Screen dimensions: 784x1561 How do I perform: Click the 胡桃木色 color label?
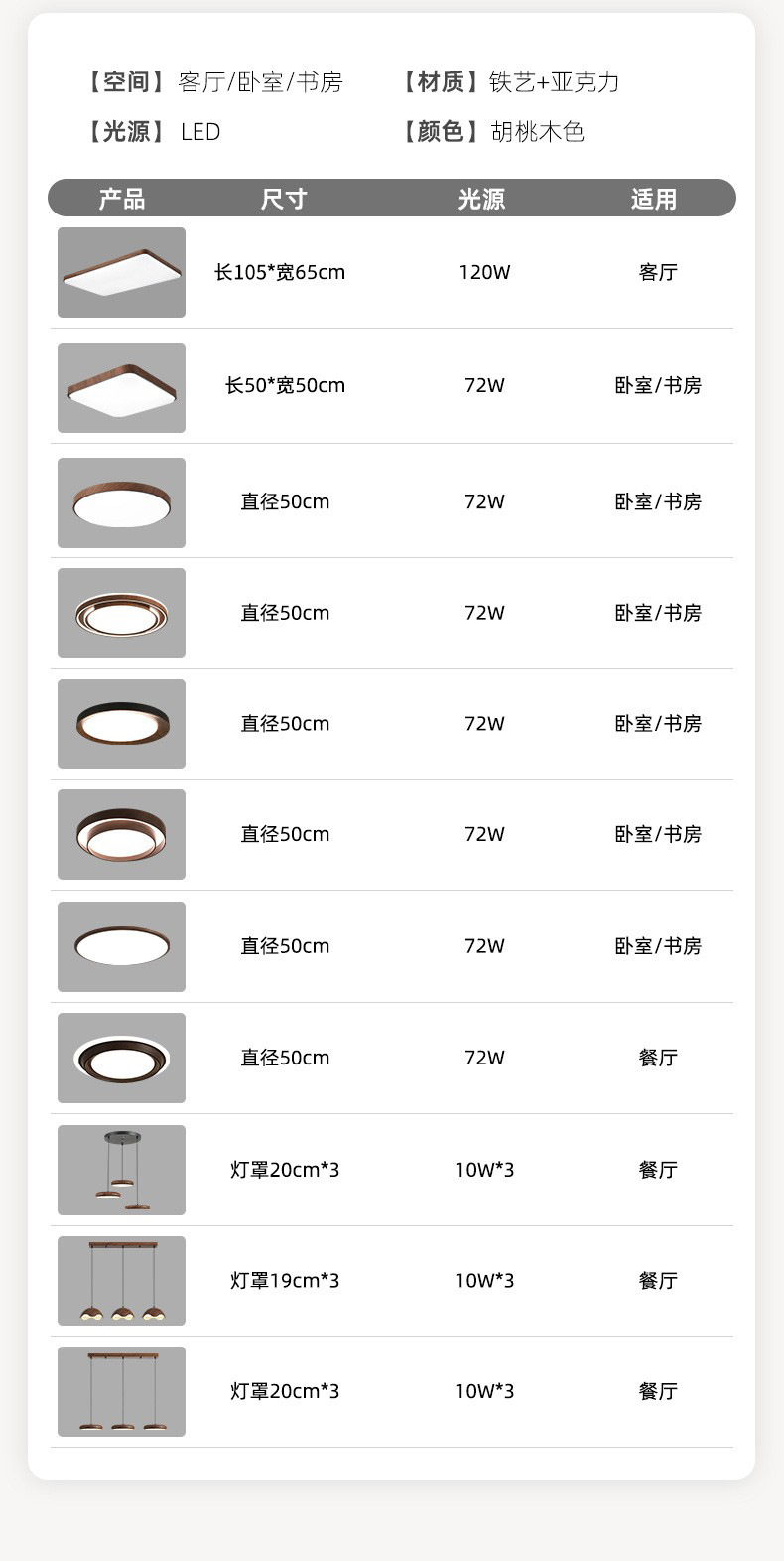(537, 132)
